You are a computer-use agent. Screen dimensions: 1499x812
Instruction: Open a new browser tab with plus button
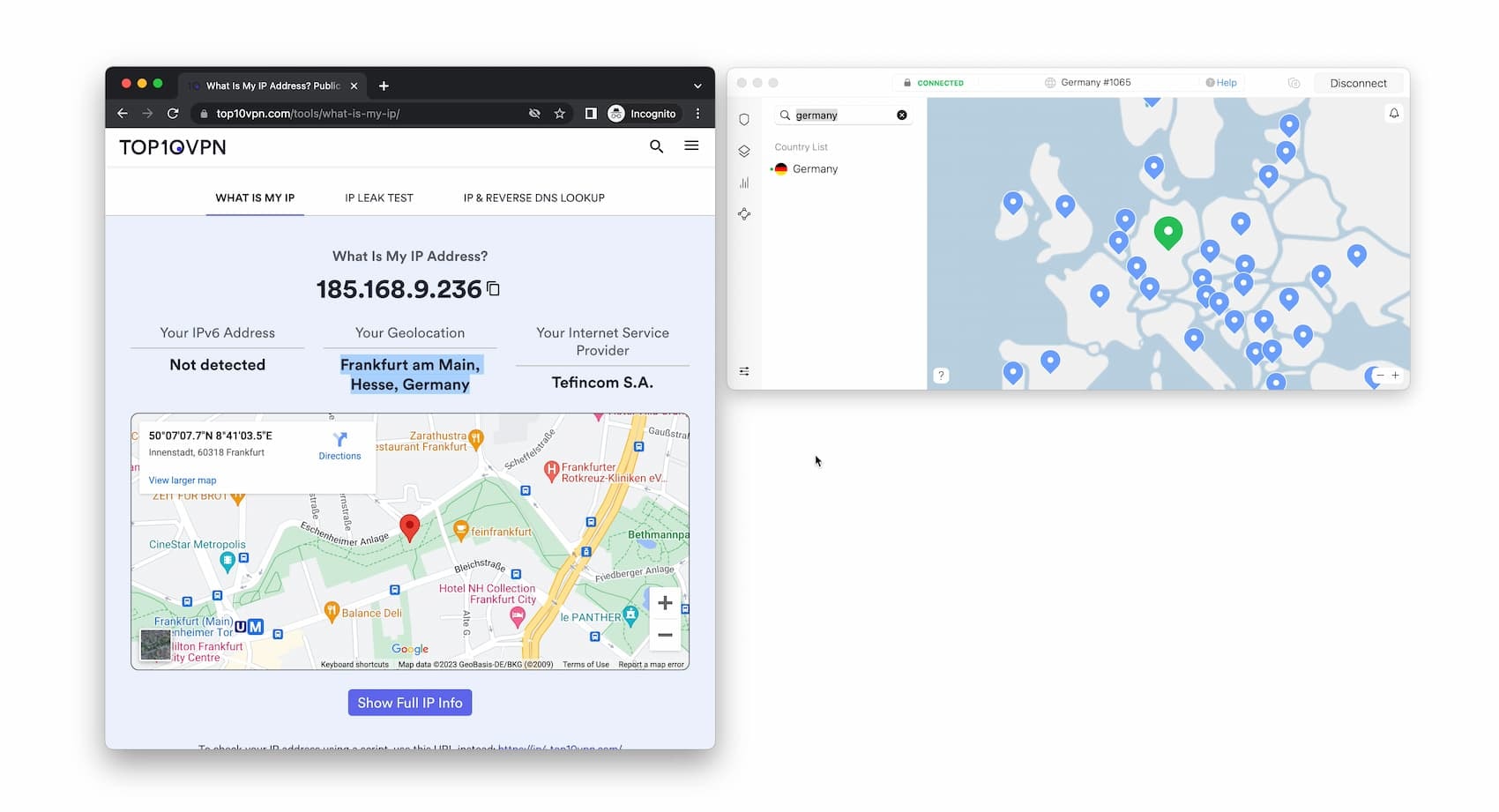[384, 86]
